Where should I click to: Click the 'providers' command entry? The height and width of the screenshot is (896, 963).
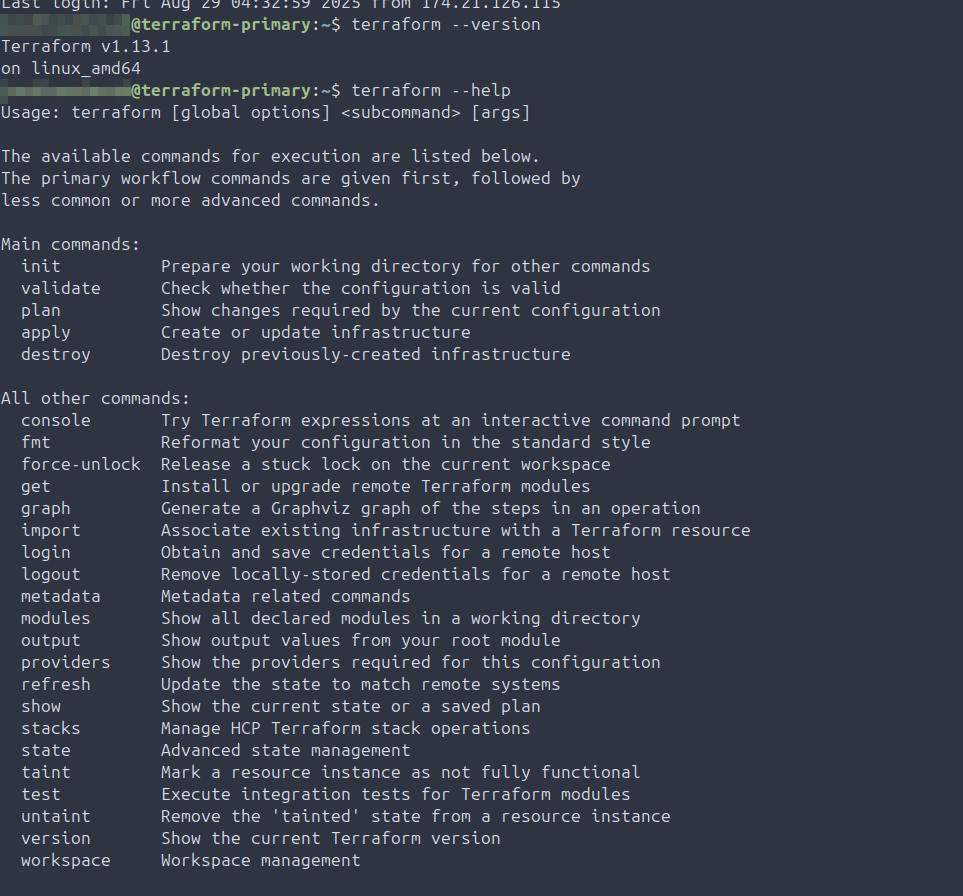(66, 662)
